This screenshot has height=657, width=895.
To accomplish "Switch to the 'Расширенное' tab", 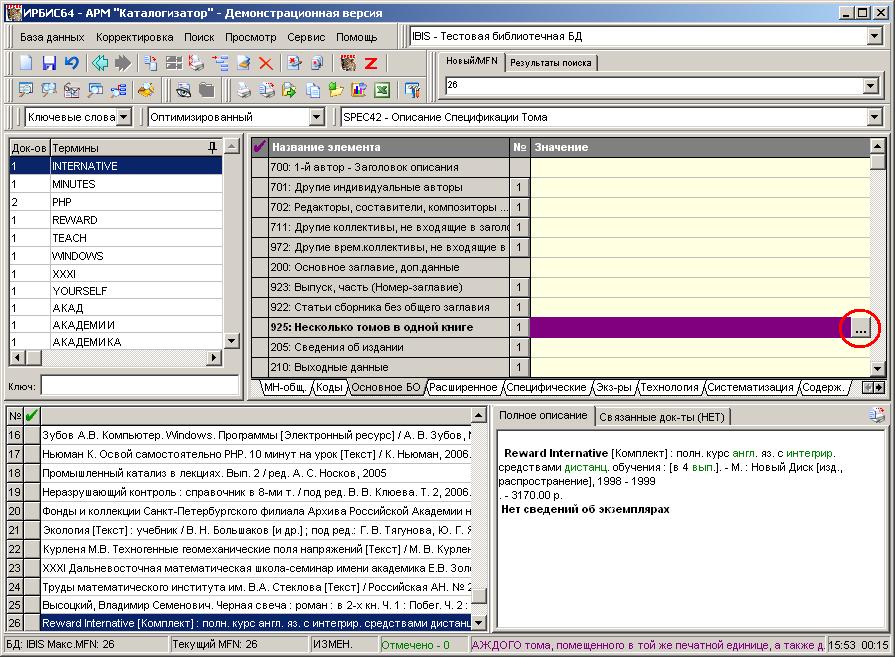I will (464, 387).
